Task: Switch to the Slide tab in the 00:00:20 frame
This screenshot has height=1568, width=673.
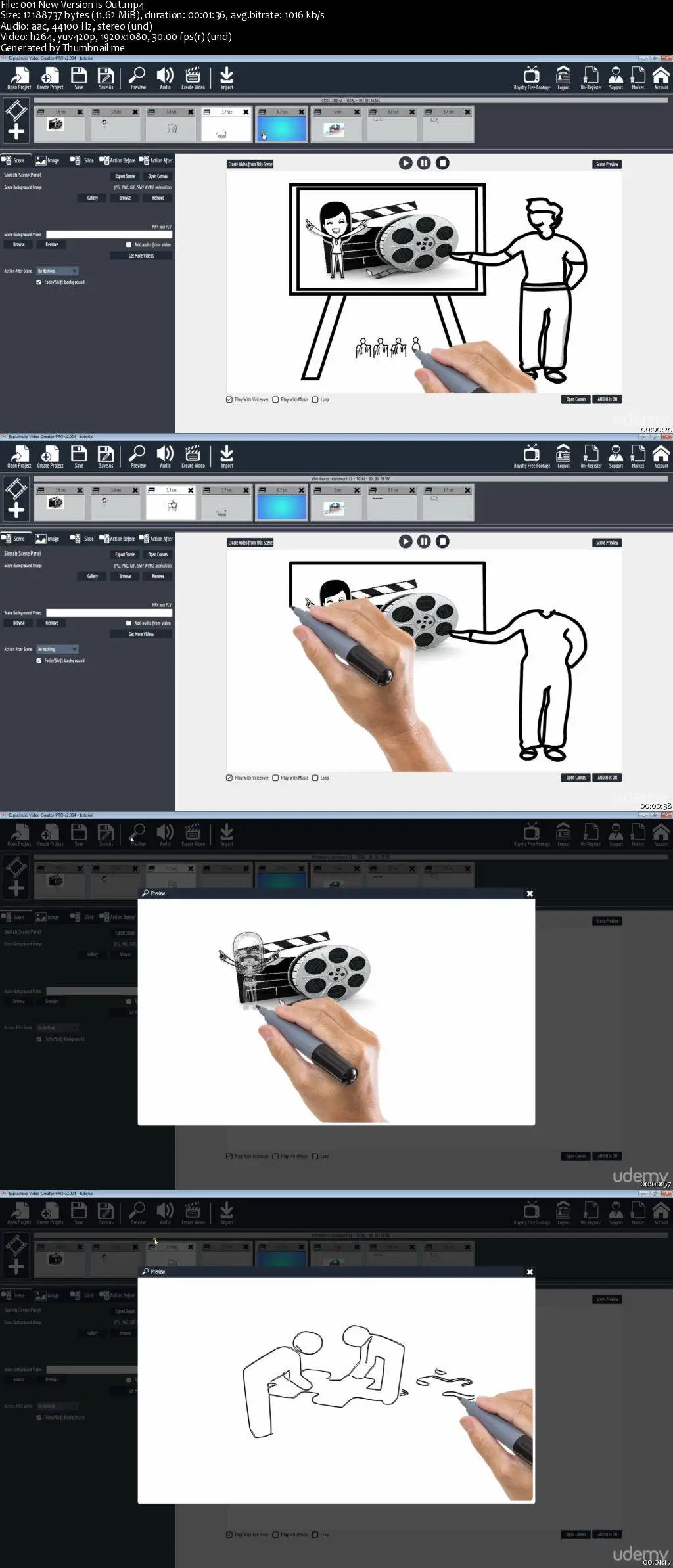Action: click(82, 160)
